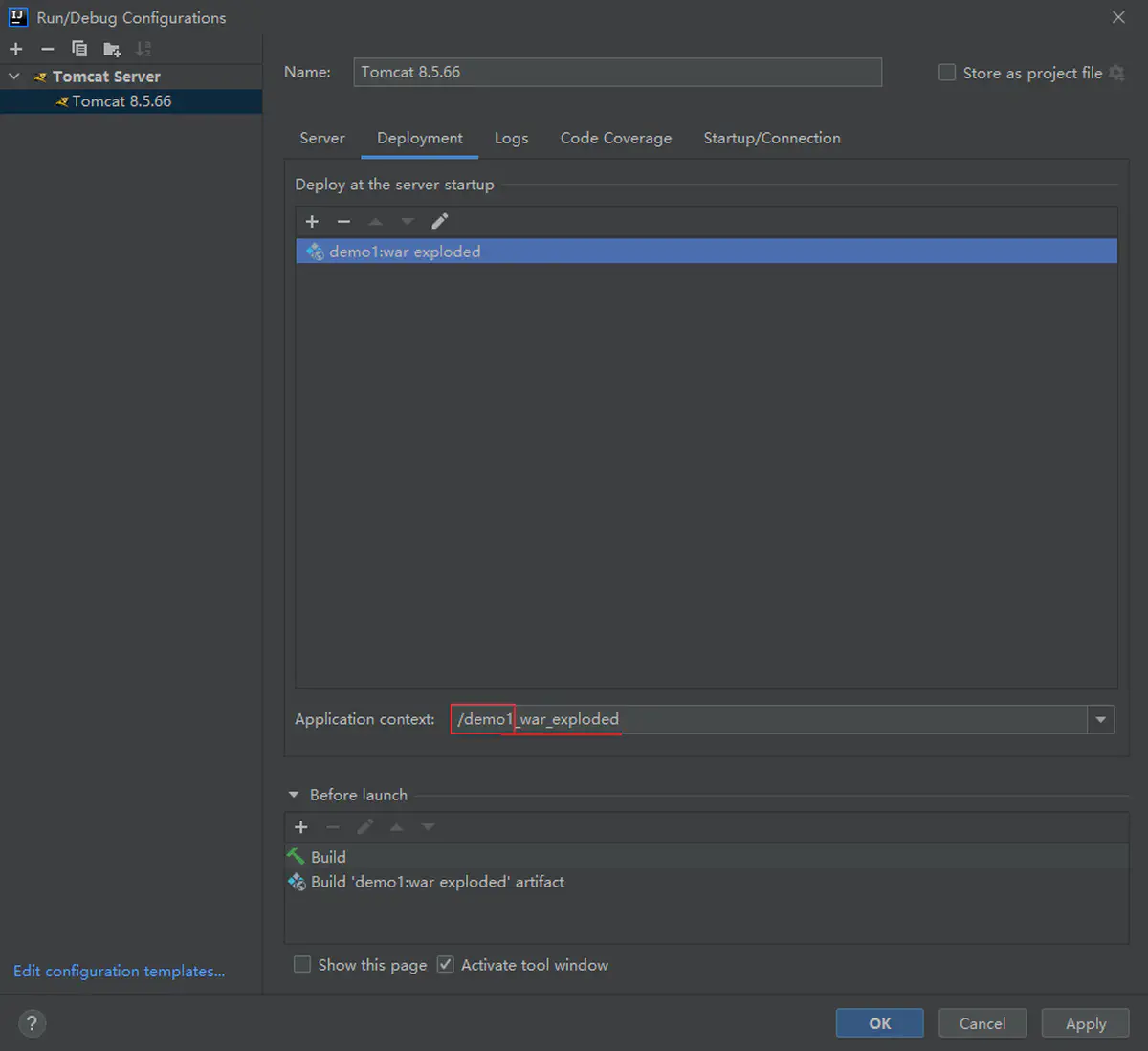Click the Application context text field

pos(768,719)
